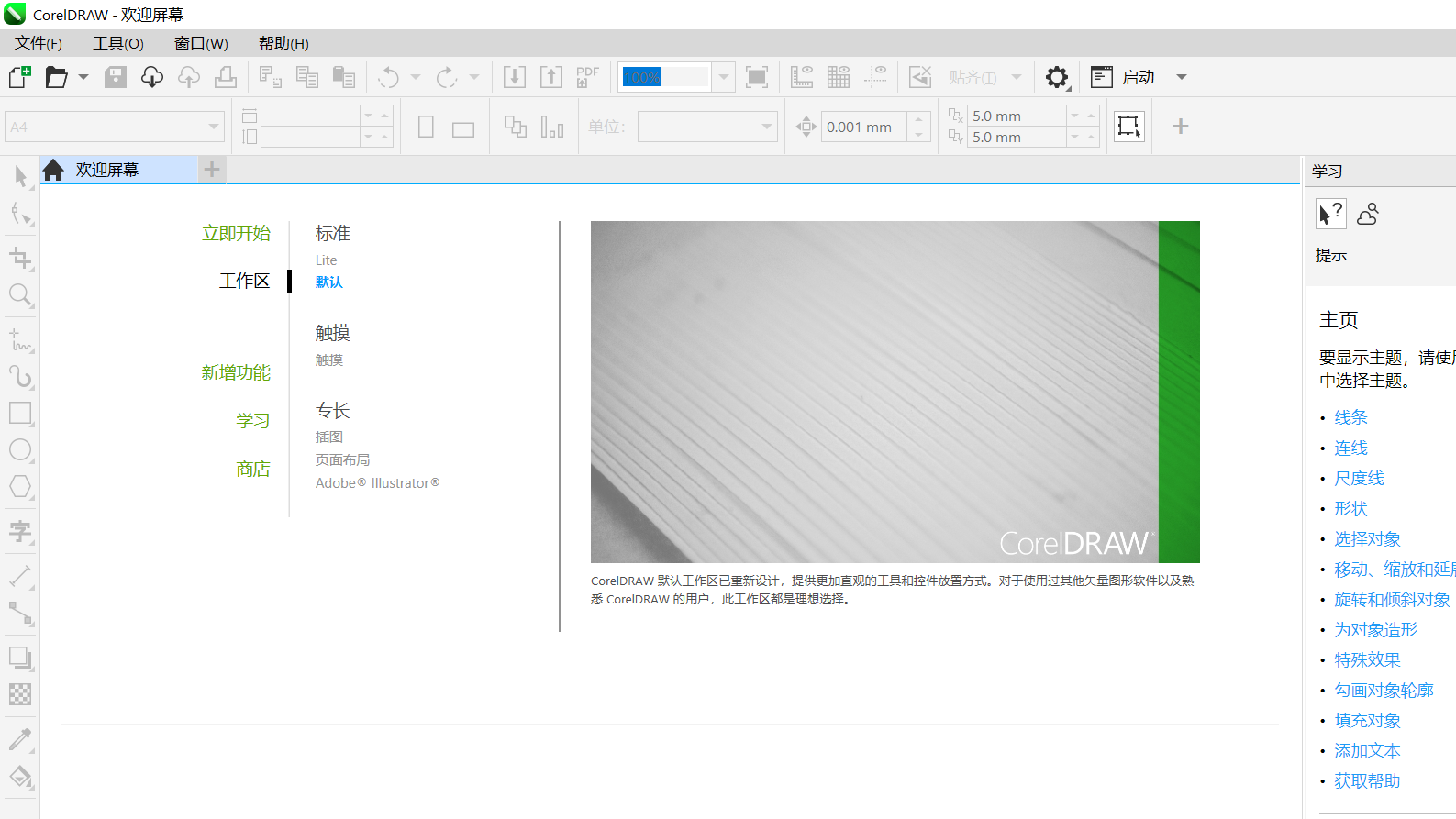Choose the 触摸 workspace option

click(x=328, y=360)
